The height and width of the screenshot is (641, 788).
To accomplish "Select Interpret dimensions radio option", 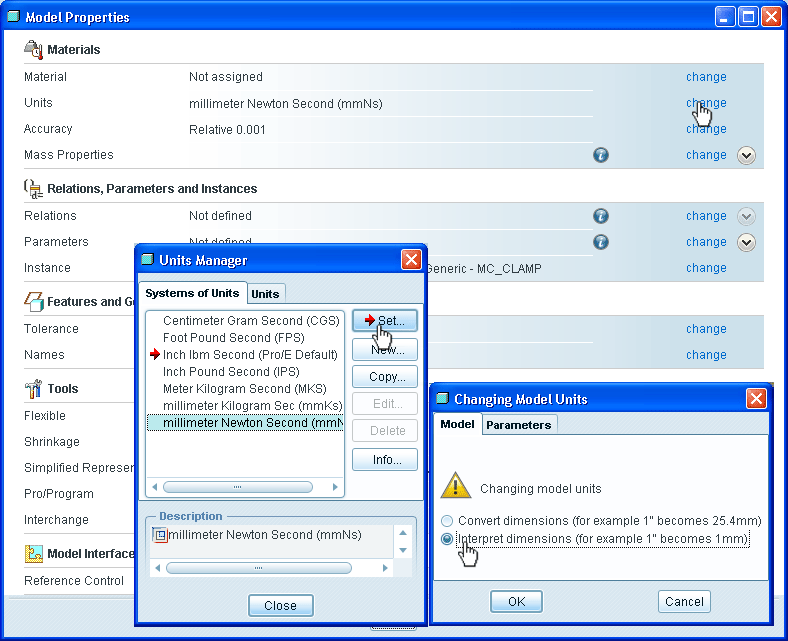I will coord(447,539).
